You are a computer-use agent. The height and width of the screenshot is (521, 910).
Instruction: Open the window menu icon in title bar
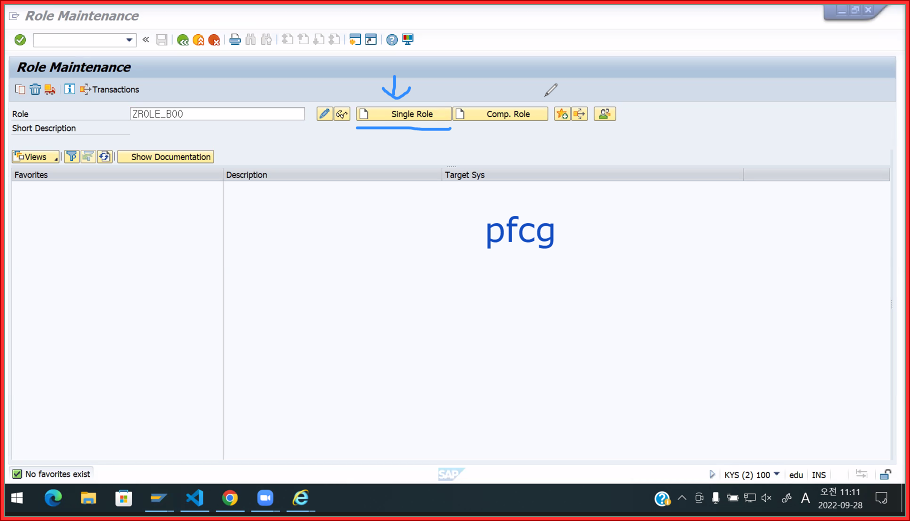[15, 16]
